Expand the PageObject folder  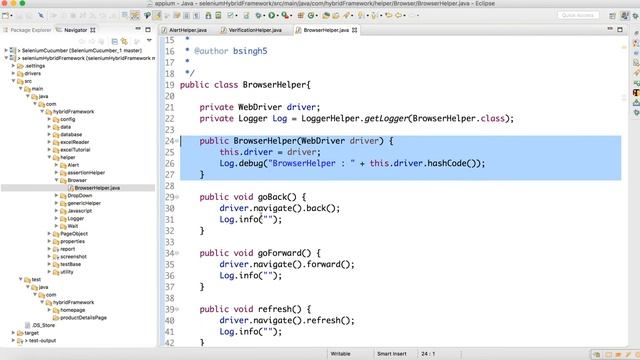pos(49,233)
